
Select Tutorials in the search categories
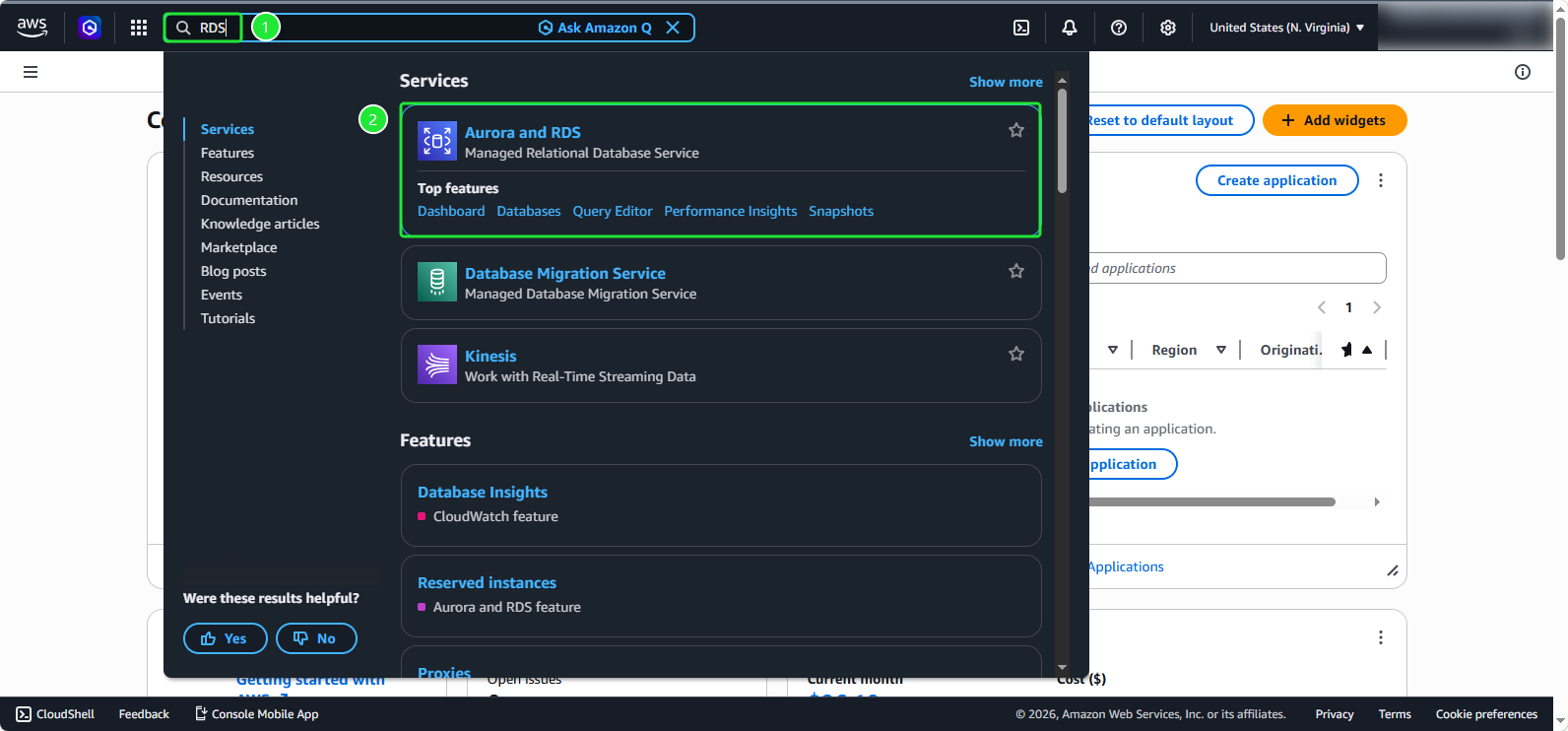pyautogui.click(x=228, y=318)
